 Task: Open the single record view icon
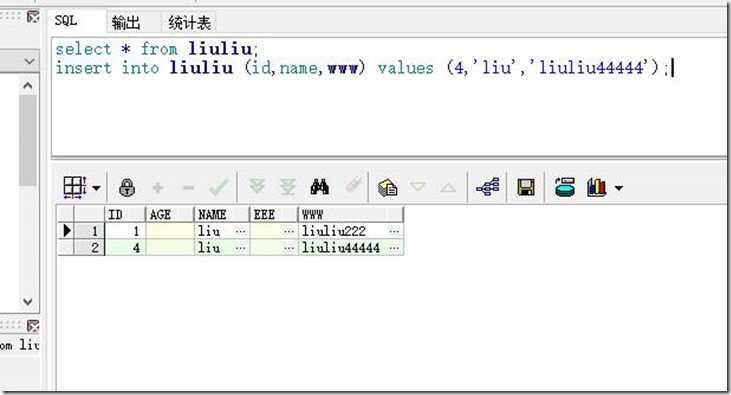pyautogui.click(x=387, y=187)
